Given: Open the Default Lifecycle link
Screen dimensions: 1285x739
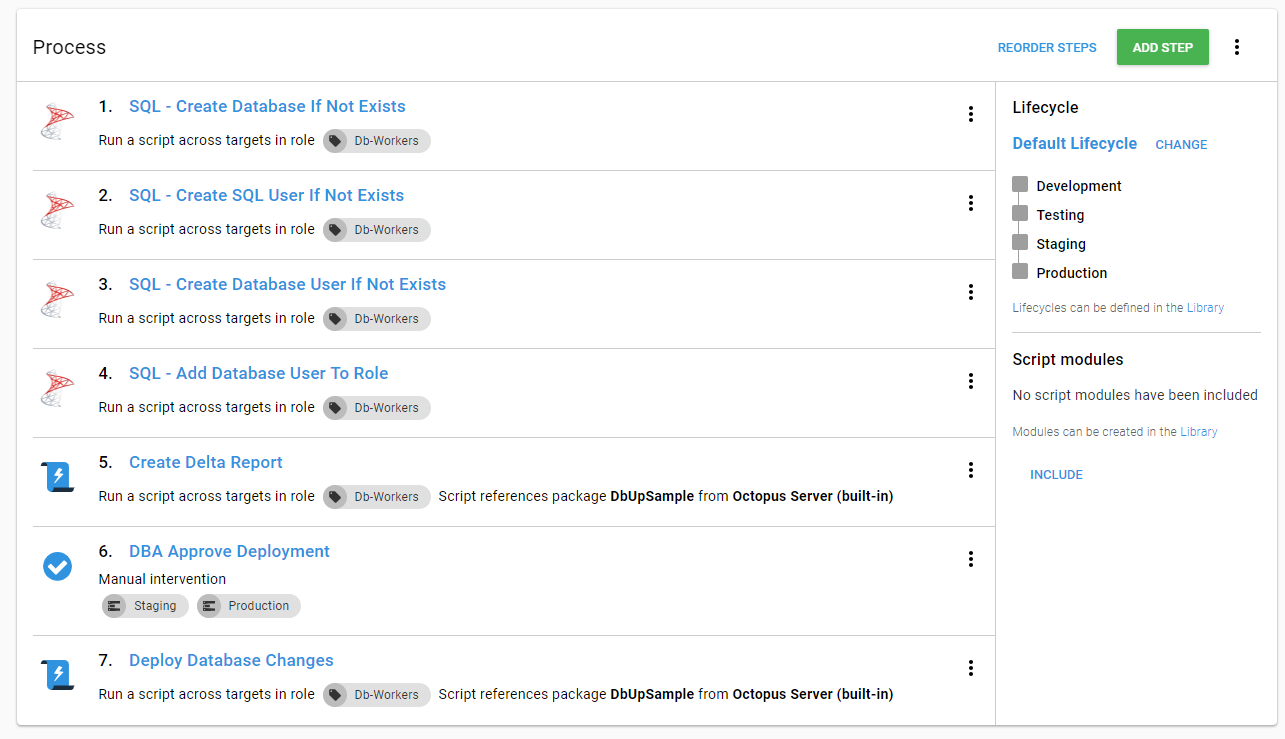Looking at the screenshot, I should pyautogui.click(x=1074, y=144).
